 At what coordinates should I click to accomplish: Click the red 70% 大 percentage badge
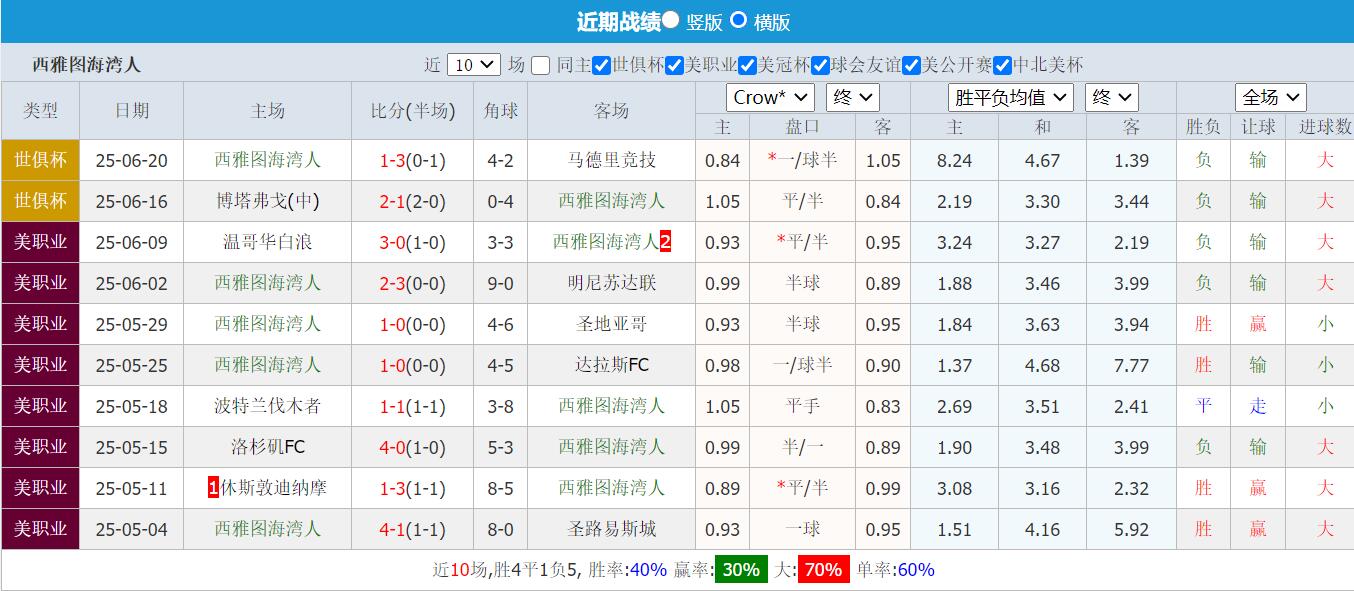(822, 570)
